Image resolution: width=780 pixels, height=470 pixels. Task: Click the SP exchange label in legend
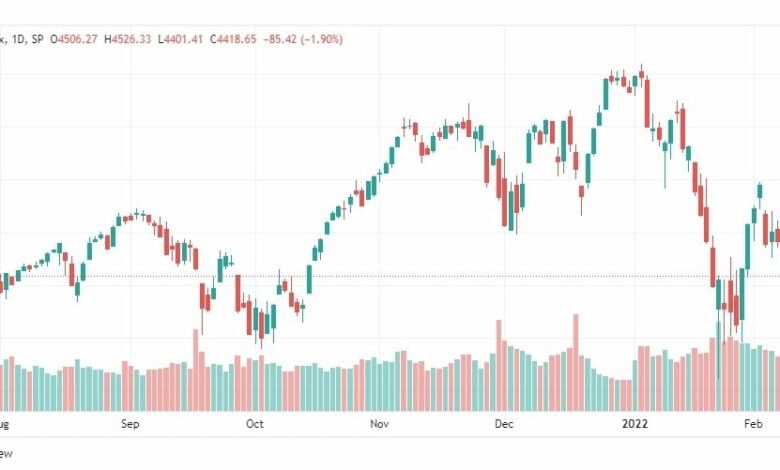37,39
